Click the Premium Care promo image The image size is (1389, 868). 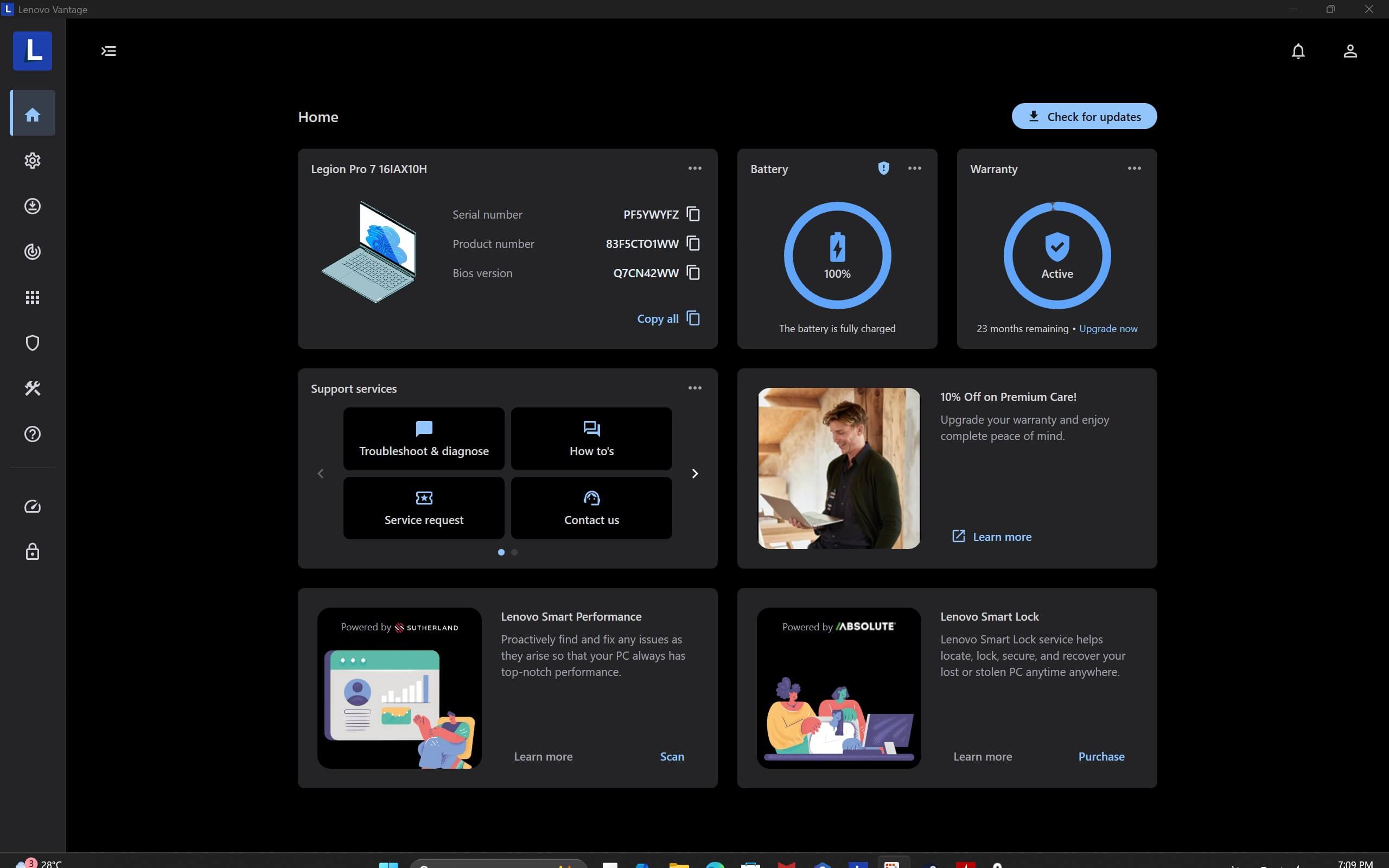tap(839, 468)
